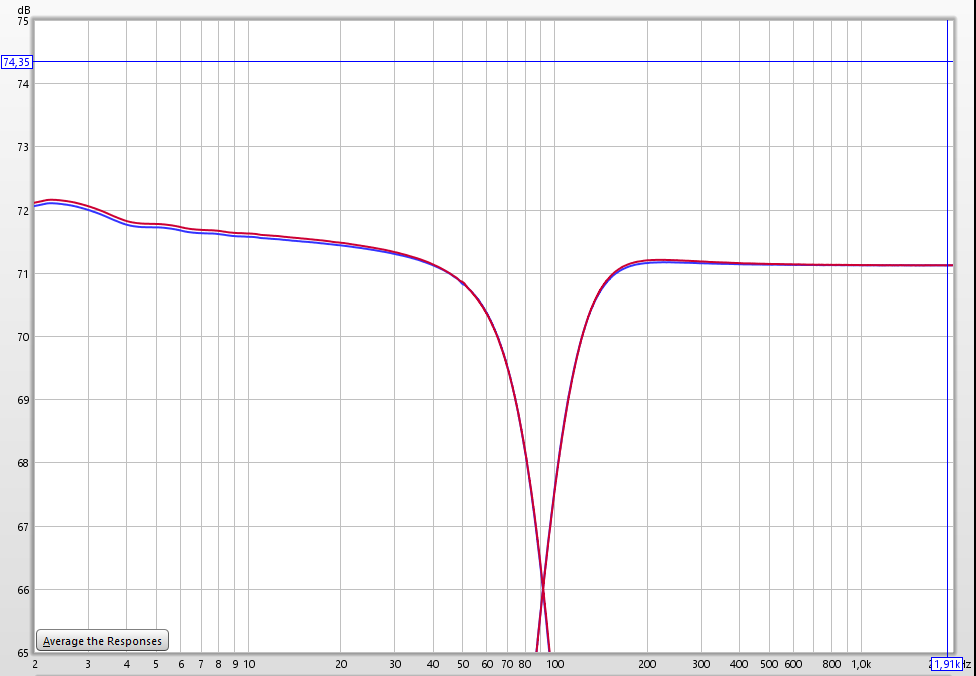Click the 73 label on the dB axis

[x=24, y=147]
